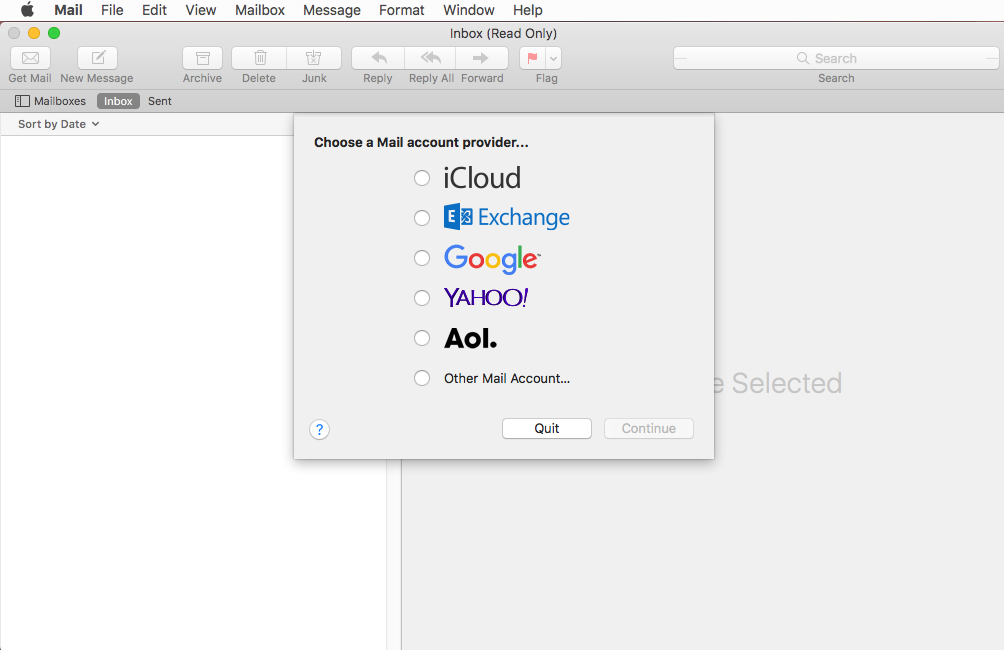
Task: Switch to the Inbox favorites tab
Action: pyautogui.click(x=118, y=101)
